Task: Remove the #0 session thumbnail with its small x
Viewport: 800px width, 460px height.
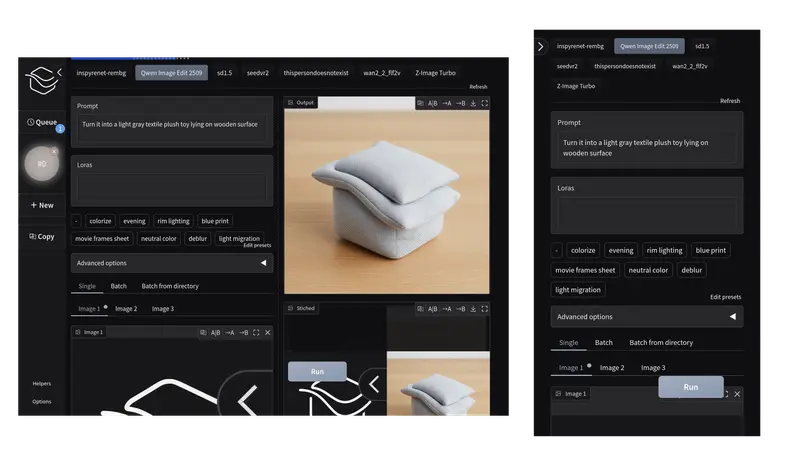Action: coord(54,151)
